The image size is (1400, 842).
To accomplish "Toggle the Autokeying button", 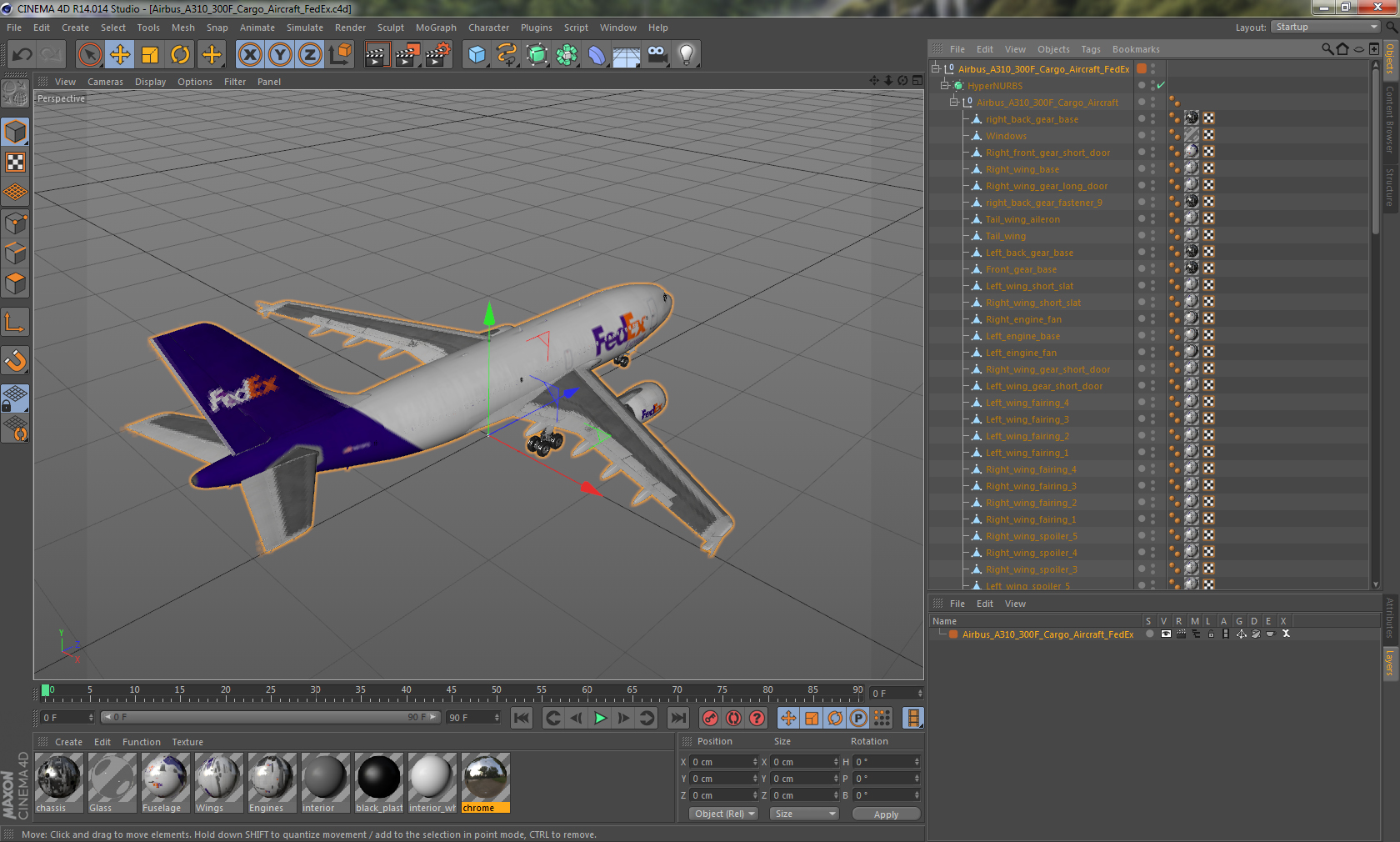I will pos(733,718).
